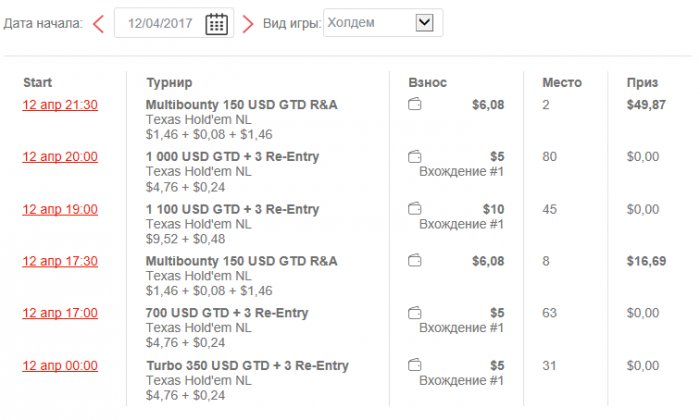700x420 pixels.
Task: Click wallet icon for Multibounty 21:30 tournament
Action: (415, 104)
